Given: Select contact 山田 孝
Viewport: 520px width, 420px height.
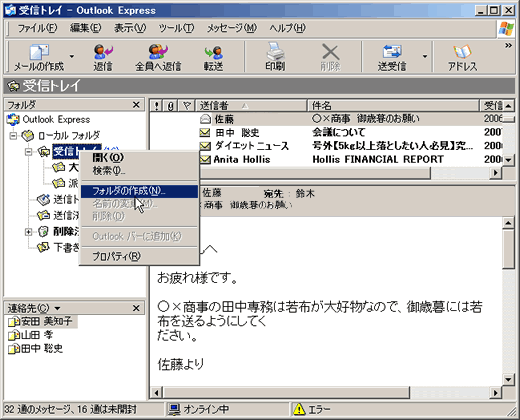Looking at the screenshot, I should click(31, 335).
